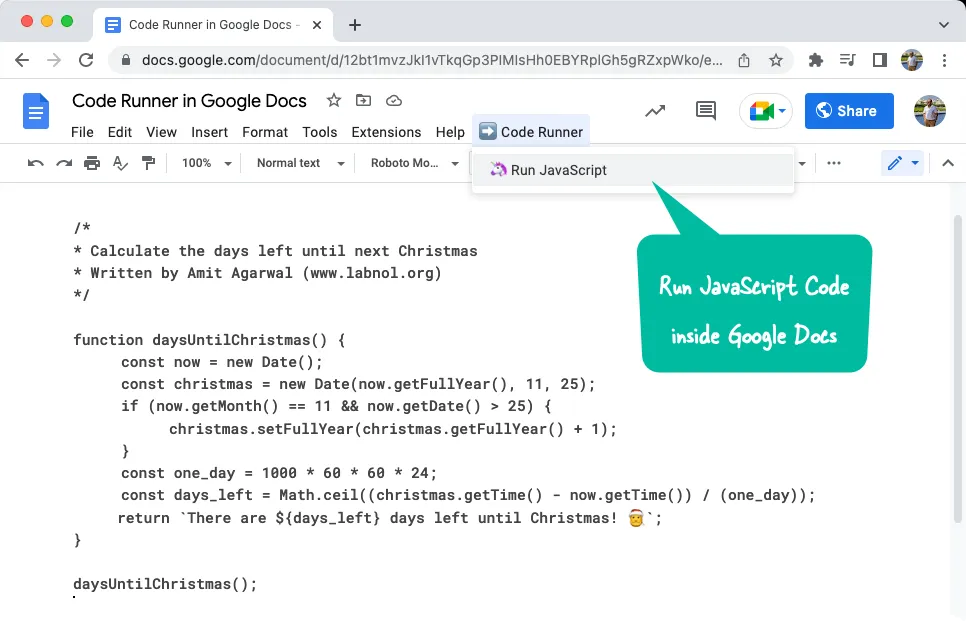Viewport: 966px width, 639px height.
Task: Select the Paint format tool
Action: (x=148, y=162)
